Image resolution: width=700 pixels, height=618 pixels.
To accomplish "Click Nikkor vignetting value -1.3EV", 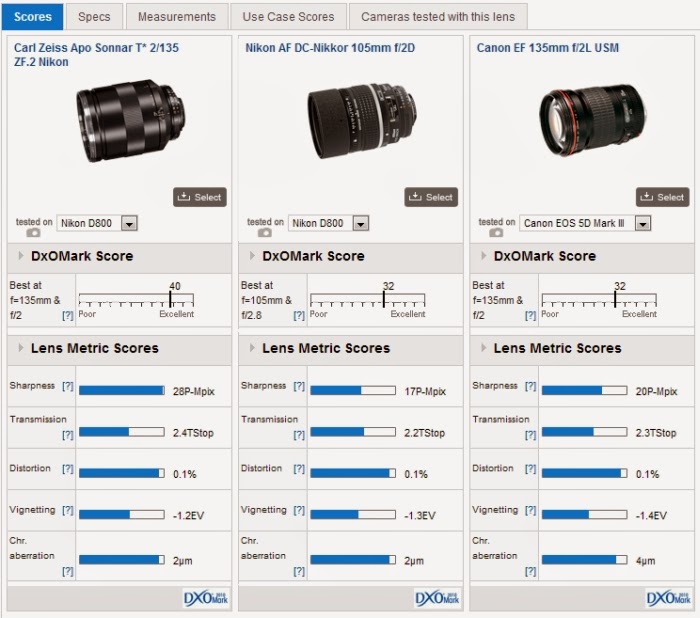I will pyautogui.click(x=420, y=516).
